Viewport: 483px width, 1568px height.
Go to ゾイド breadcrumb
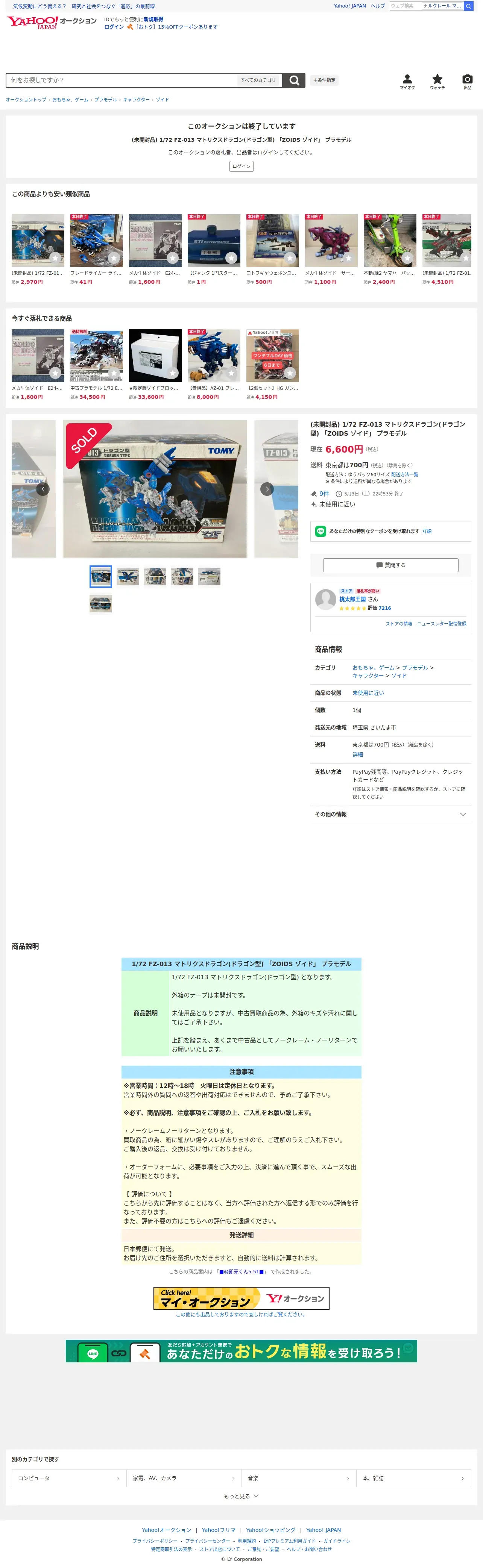163,100
